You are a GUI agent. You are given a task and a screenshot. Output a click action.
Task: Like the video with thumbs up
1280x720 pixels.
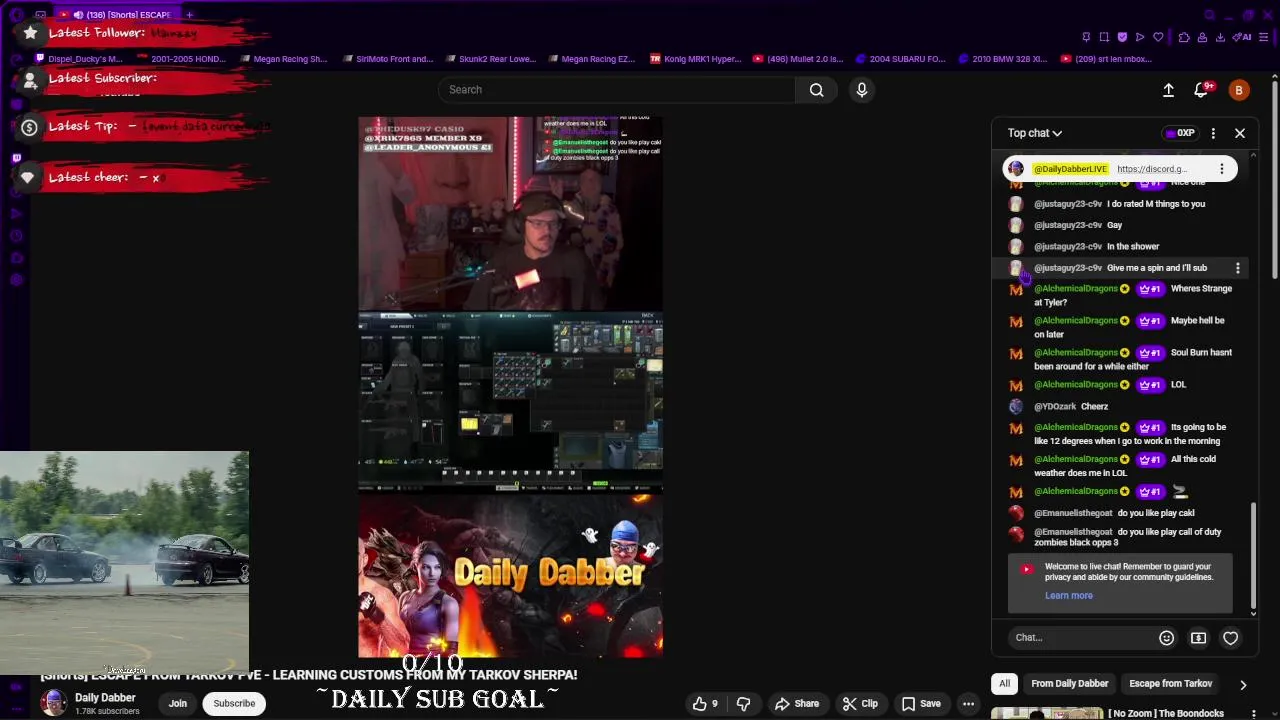tap(706, 704)
